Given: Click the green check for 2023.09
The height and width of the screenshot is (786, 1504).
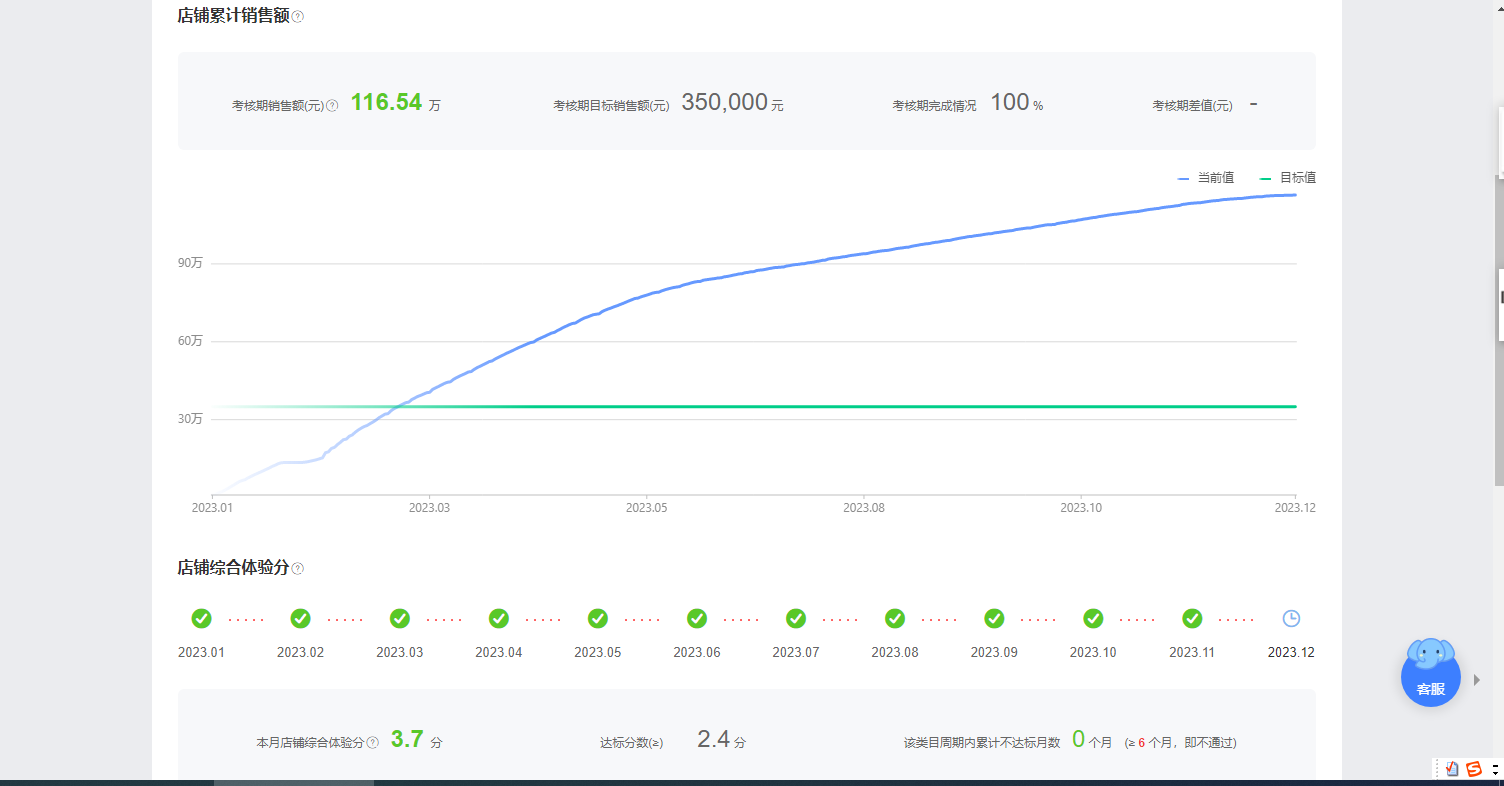Looking at the screenshot, I should (x=994, y=619).
